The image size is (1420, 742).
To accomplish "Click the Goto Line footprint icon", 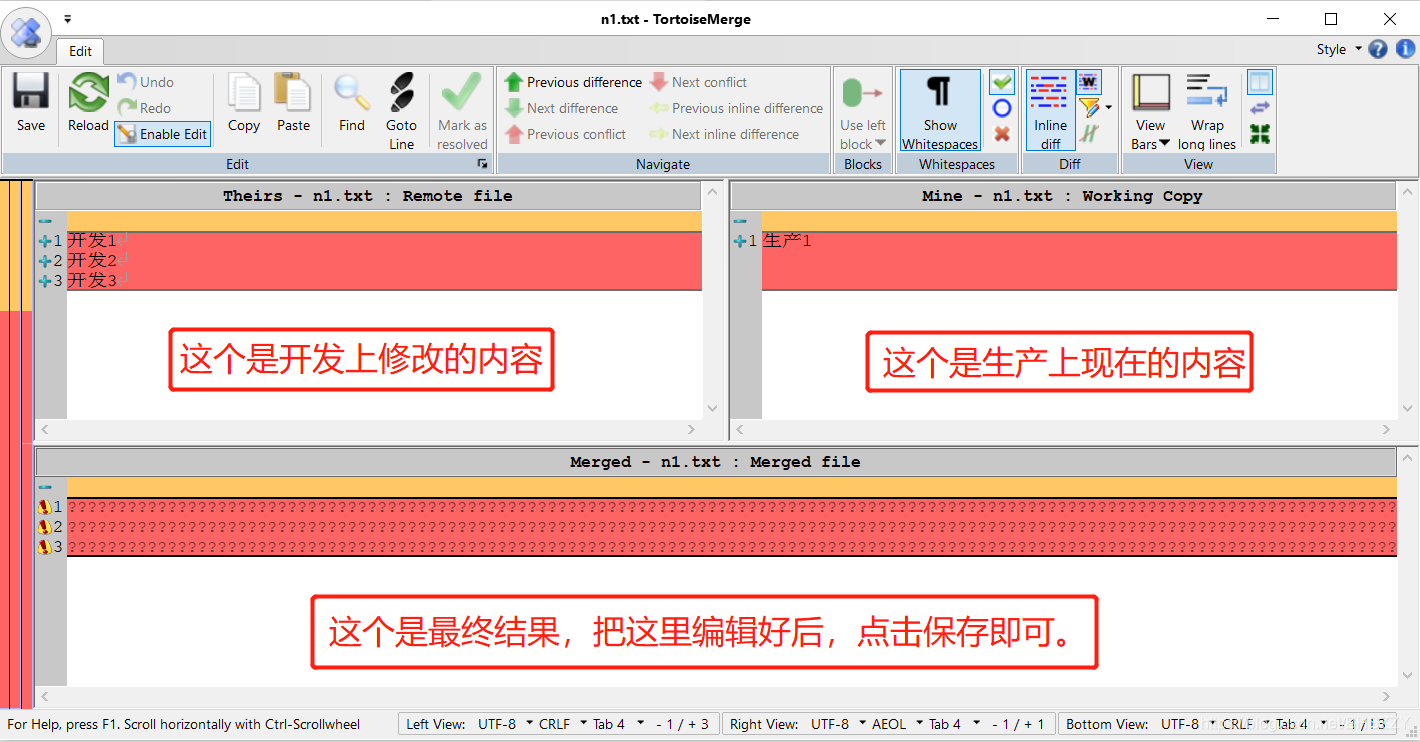I will pos(401,92).
